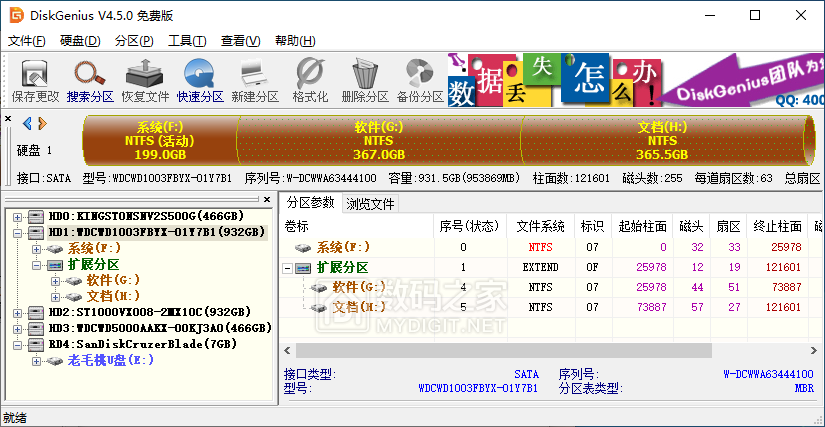Click the Recover Files (恢复文件) toolbar icon

pyautogui.click(x=145, y=74)
